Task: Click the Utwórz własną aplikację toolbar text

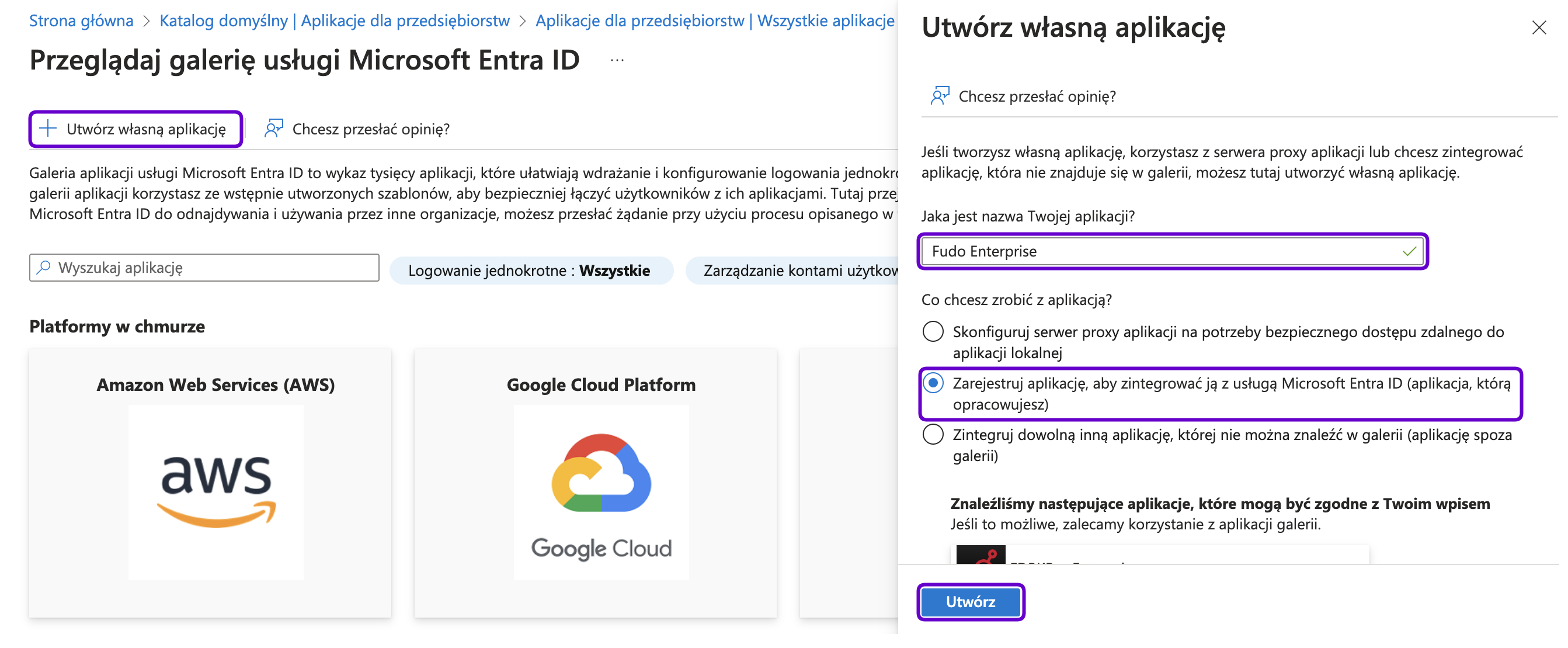Action: 146,129
